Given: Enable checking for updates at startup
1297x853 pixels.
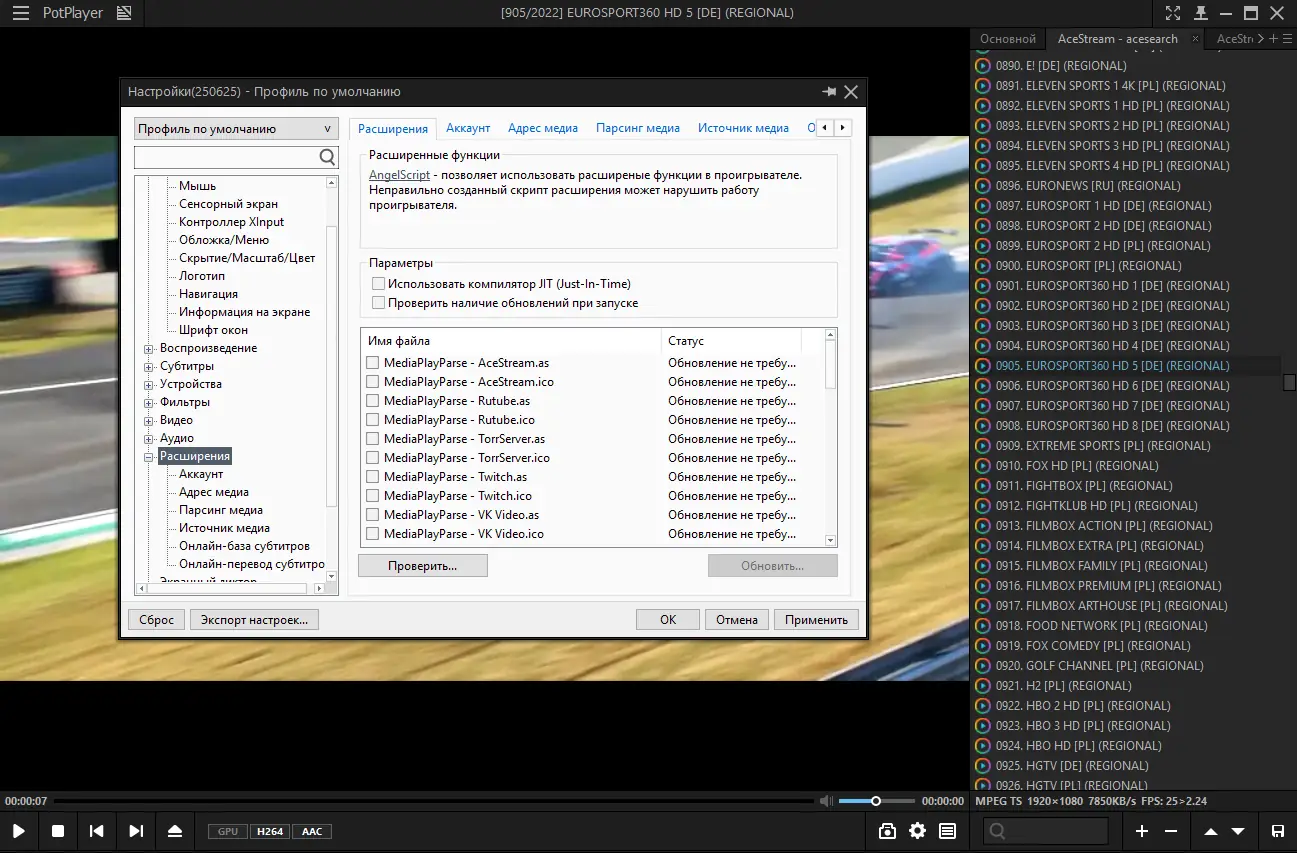Looking at the screenshot, I should tap(379, 300).
